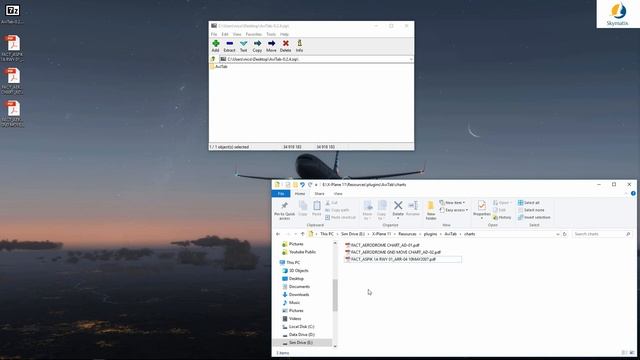640x360 pixels.
Task: Open the Easy access dropdown in Explorer
Action: point(454,210)
